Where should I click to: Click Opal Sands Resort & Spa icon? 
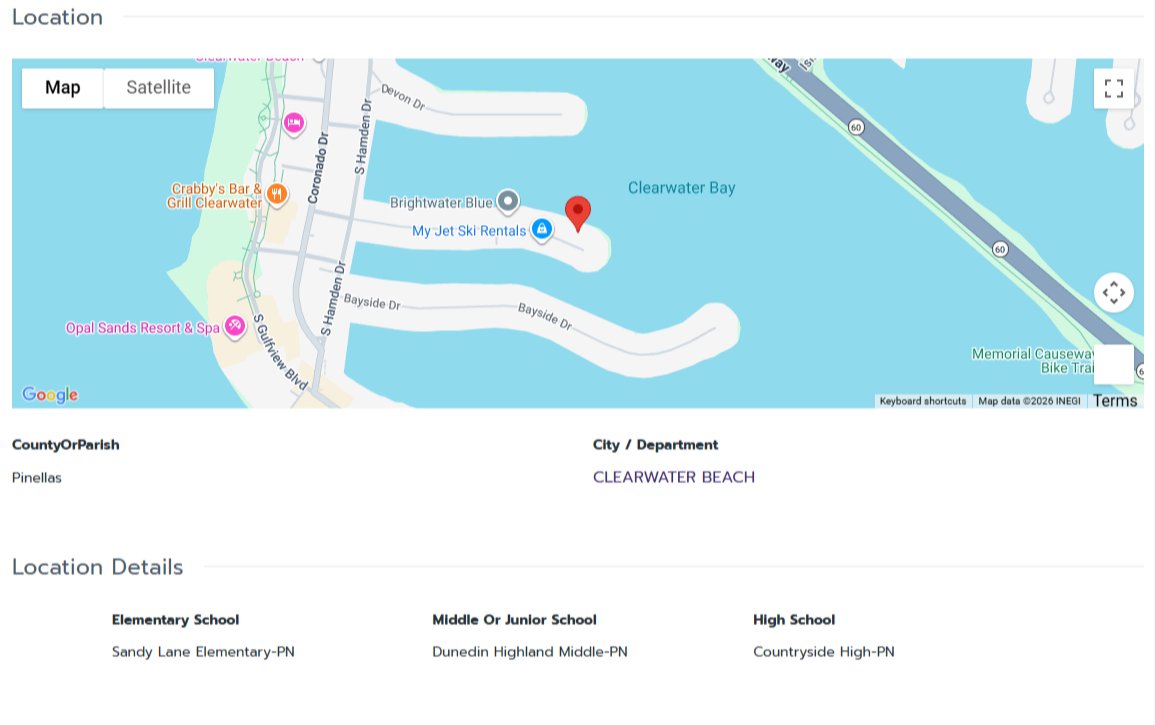[x=235, y=326]
